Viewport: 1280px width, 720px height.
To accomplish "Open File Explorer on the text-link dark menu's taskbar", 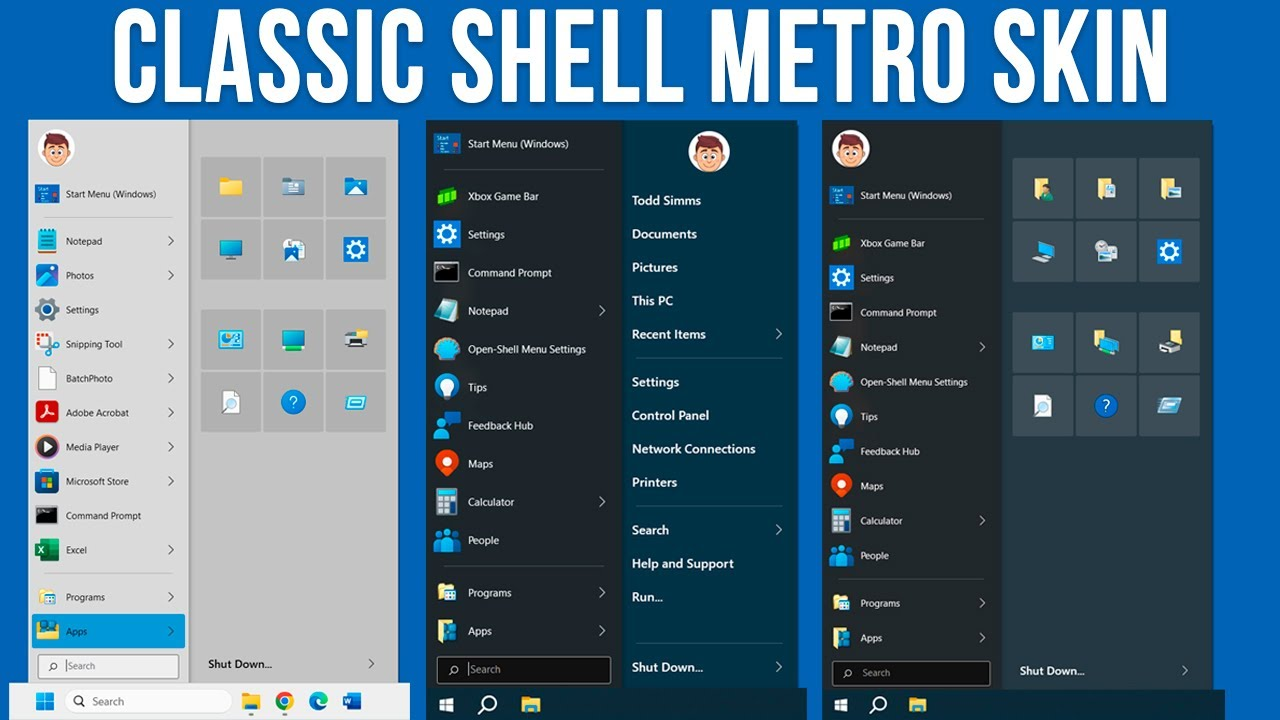I will point(529,704).
